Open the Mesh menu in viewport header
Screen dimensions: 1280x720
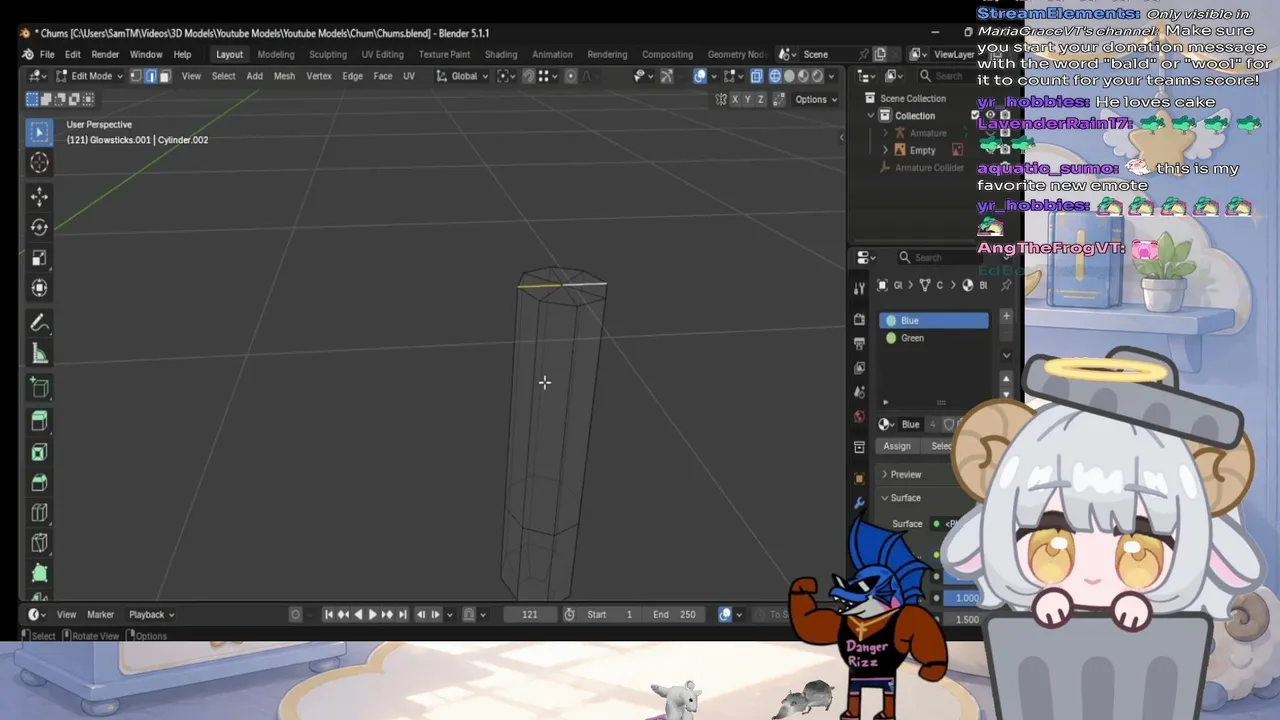pos(284,76)
